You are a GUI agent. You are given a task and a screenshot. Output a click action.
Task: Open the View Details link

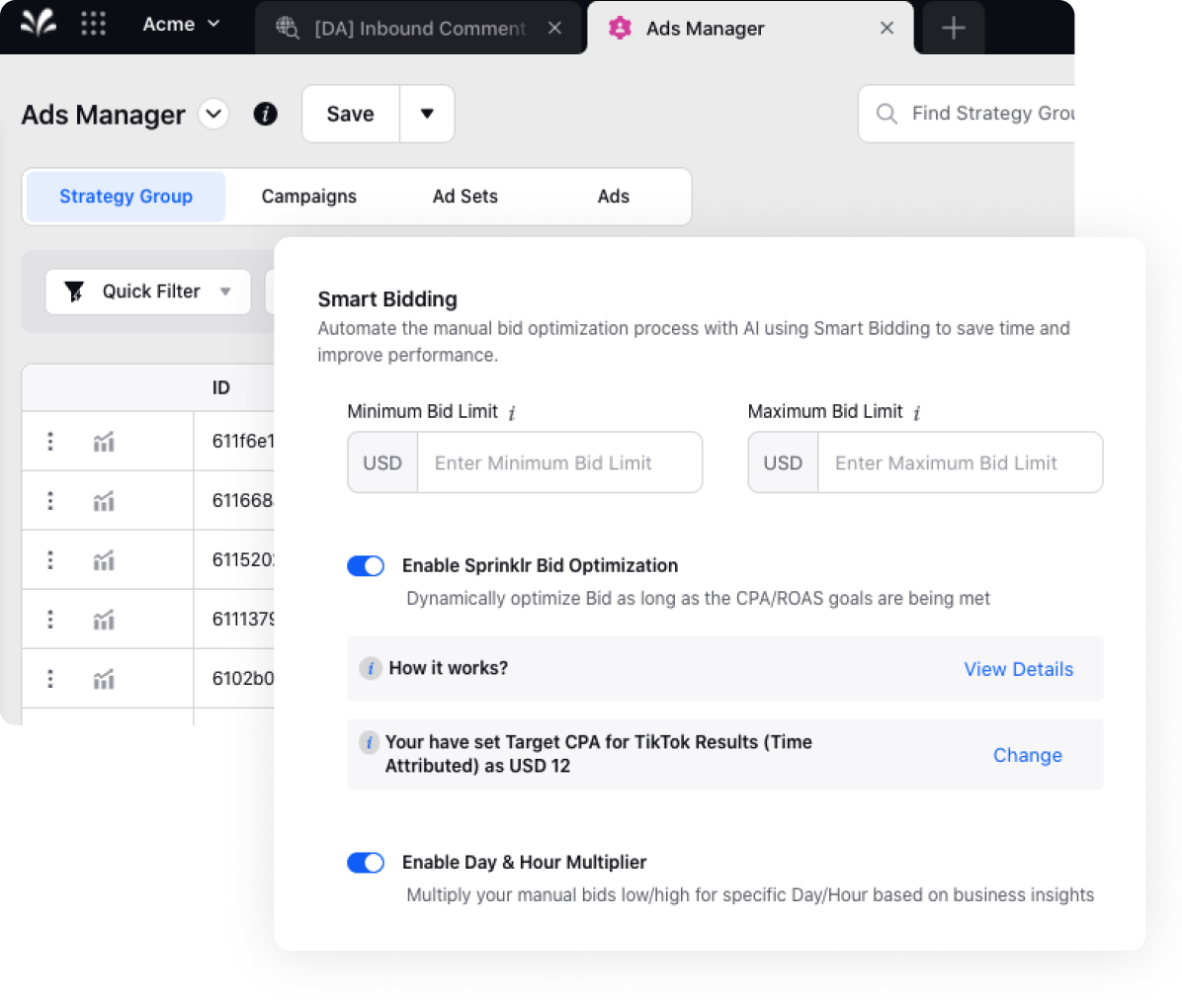1018,669
